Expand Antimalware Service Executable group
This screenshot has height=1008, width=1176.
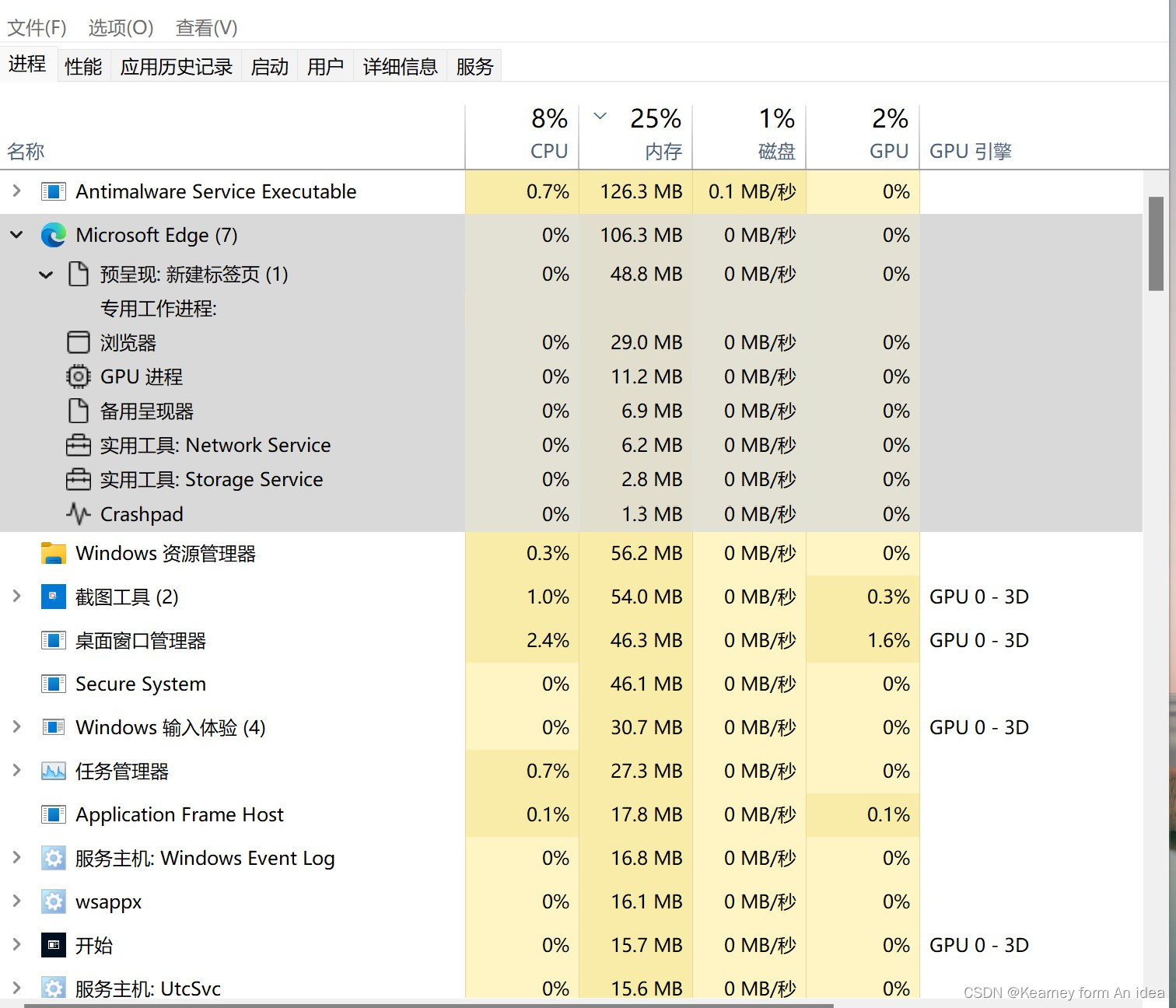point(16,191)
